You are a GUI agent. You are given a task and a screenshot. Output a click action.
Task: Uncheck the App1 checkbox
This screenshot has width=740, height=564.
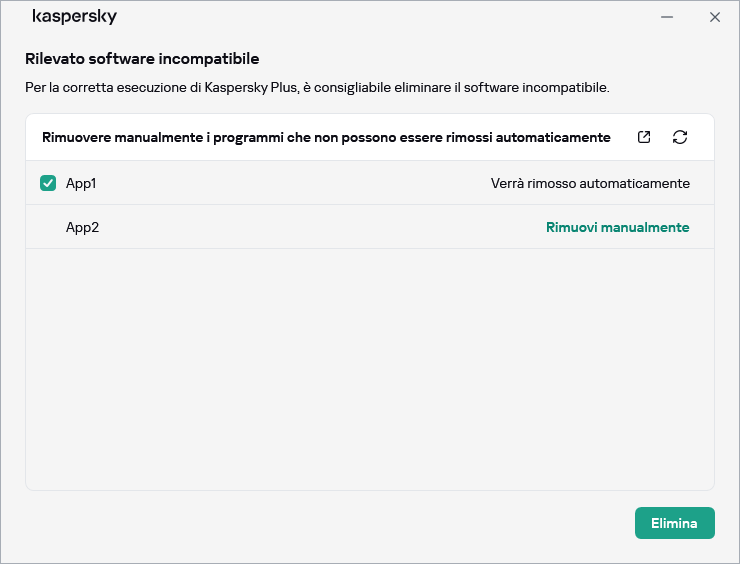point(48,183)
